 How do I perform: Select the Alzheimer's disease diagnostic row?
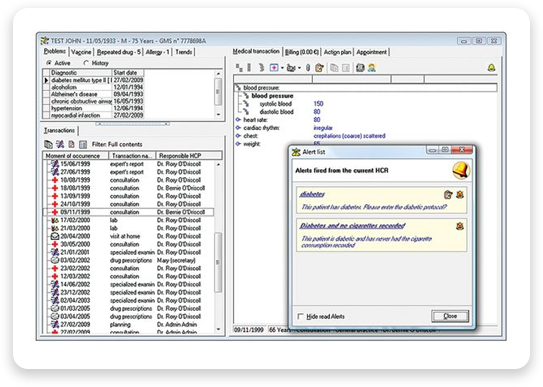point(94,94)
